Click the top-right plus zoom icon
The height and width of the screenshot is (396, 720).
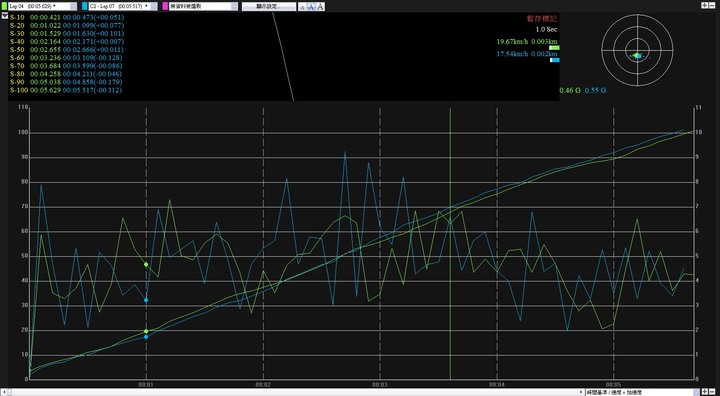click(x=704, y=5)
